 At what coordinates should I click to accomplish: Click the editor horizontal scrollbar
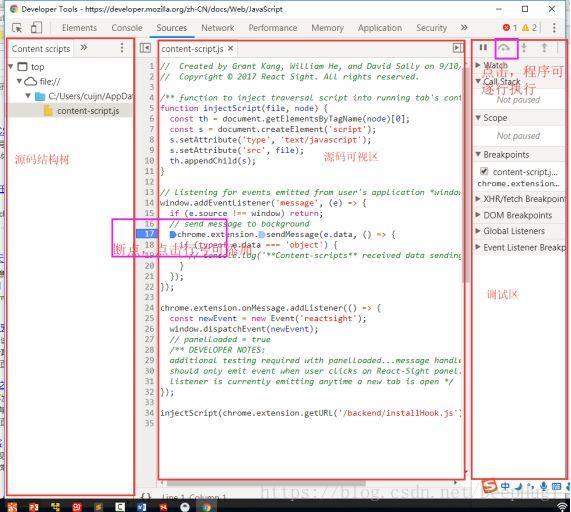coord(266,483)
